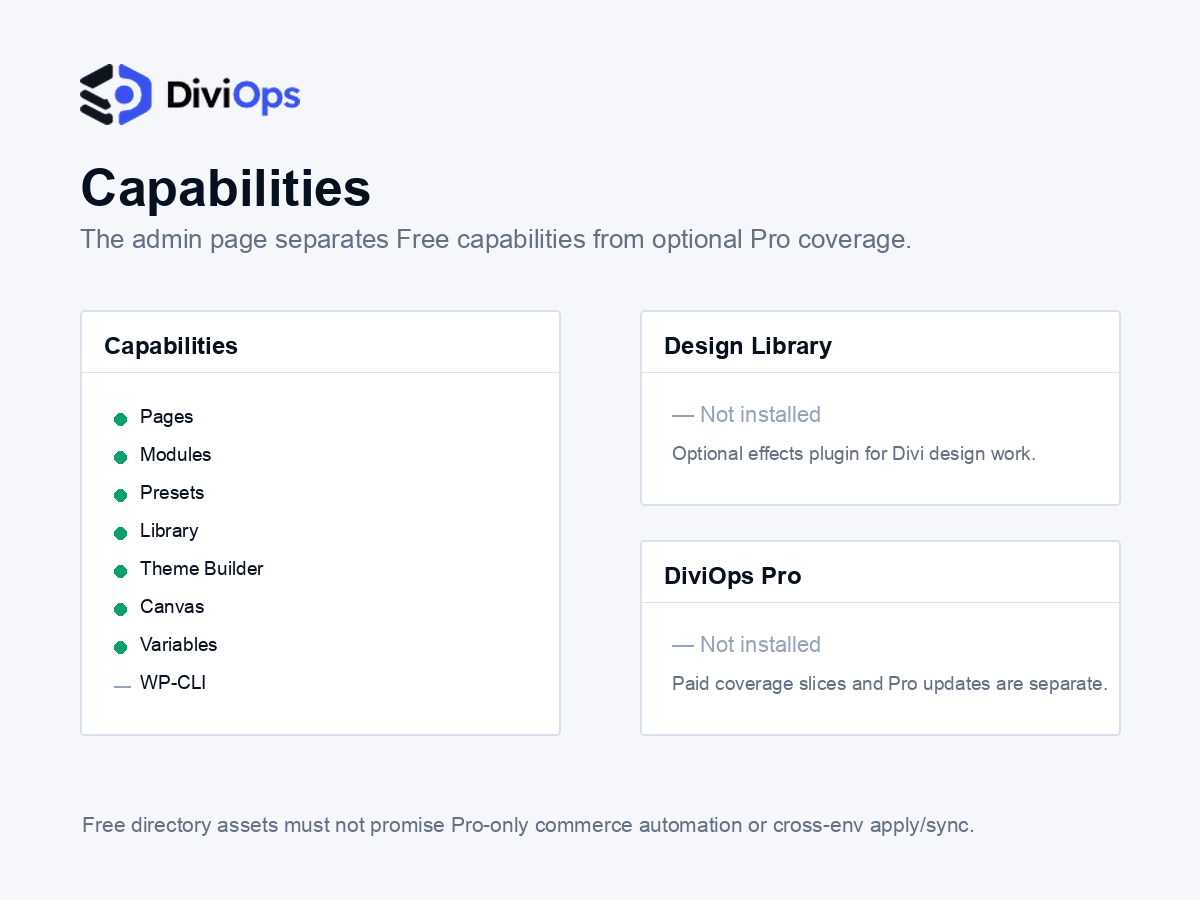Click the DiviOps logo icon

point(116,94)
